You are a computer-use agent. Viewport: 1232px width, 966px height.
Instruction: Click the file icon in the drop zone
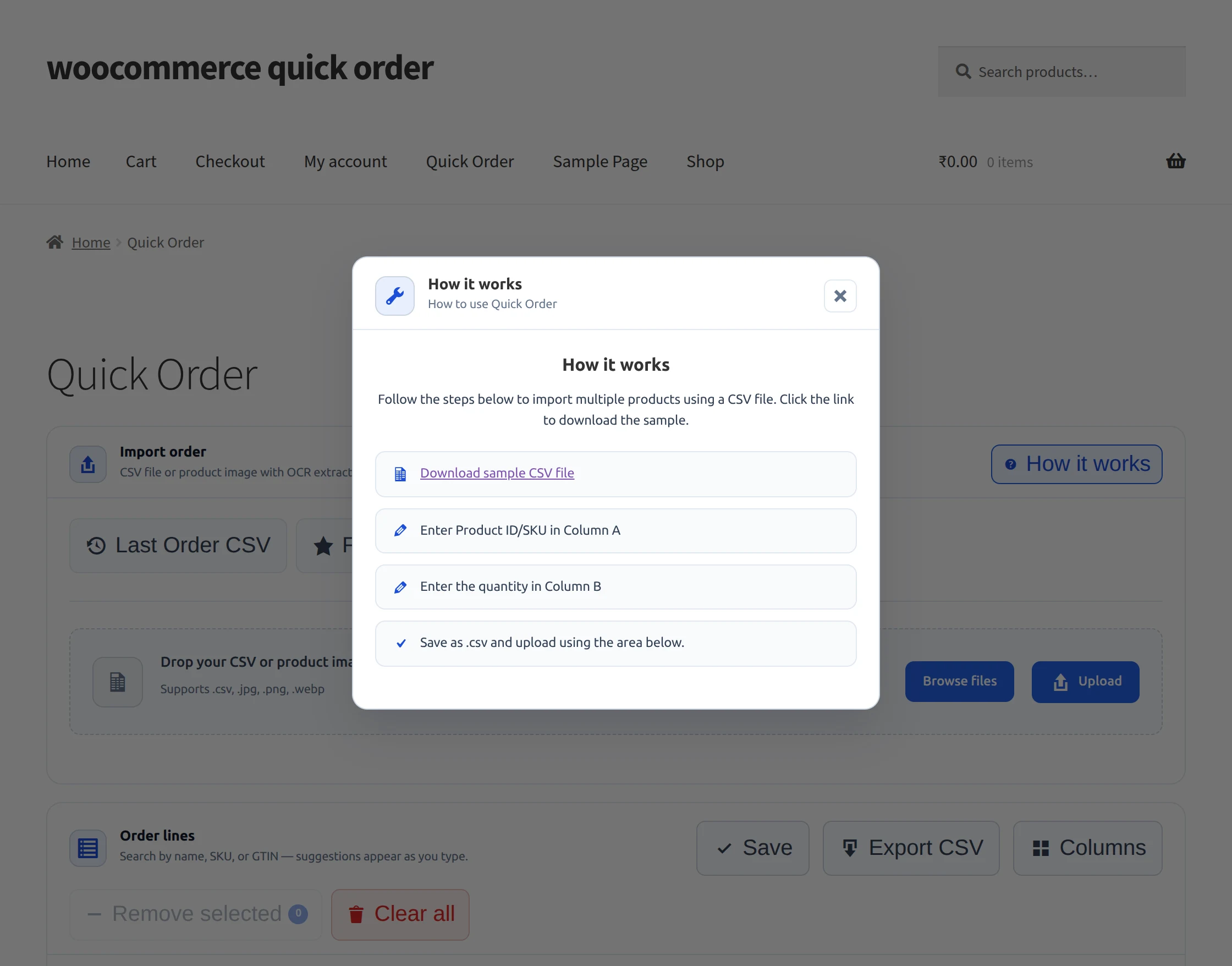[118, 682]
